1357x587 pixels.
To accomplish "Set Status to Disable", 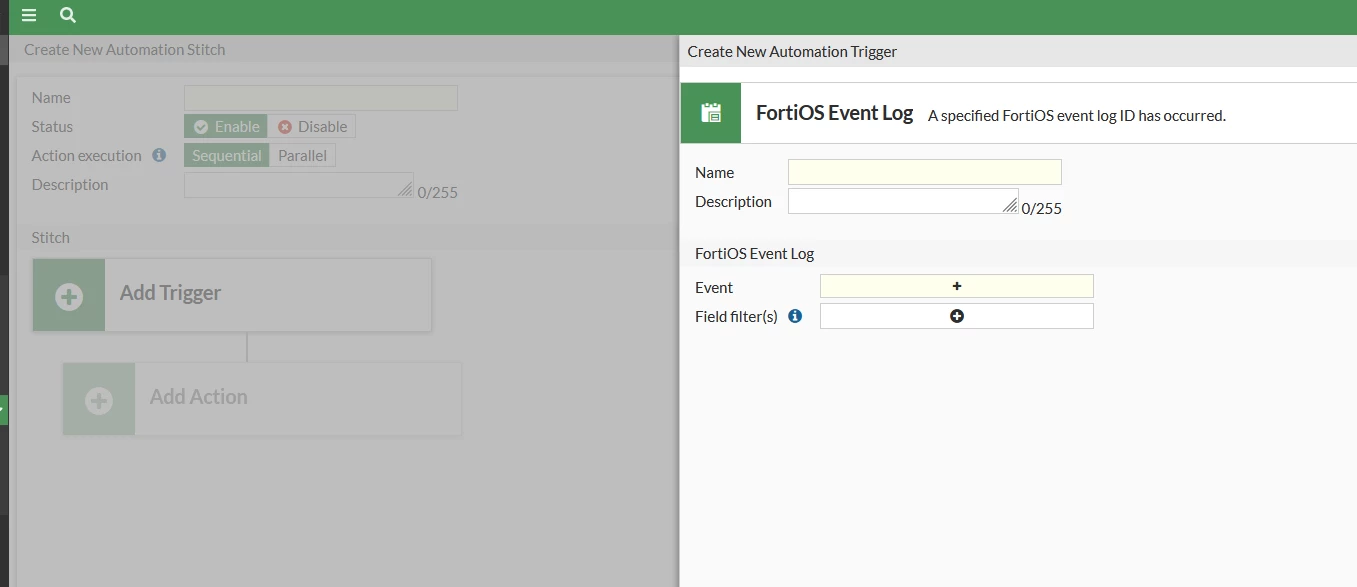I will click(312, 126).
